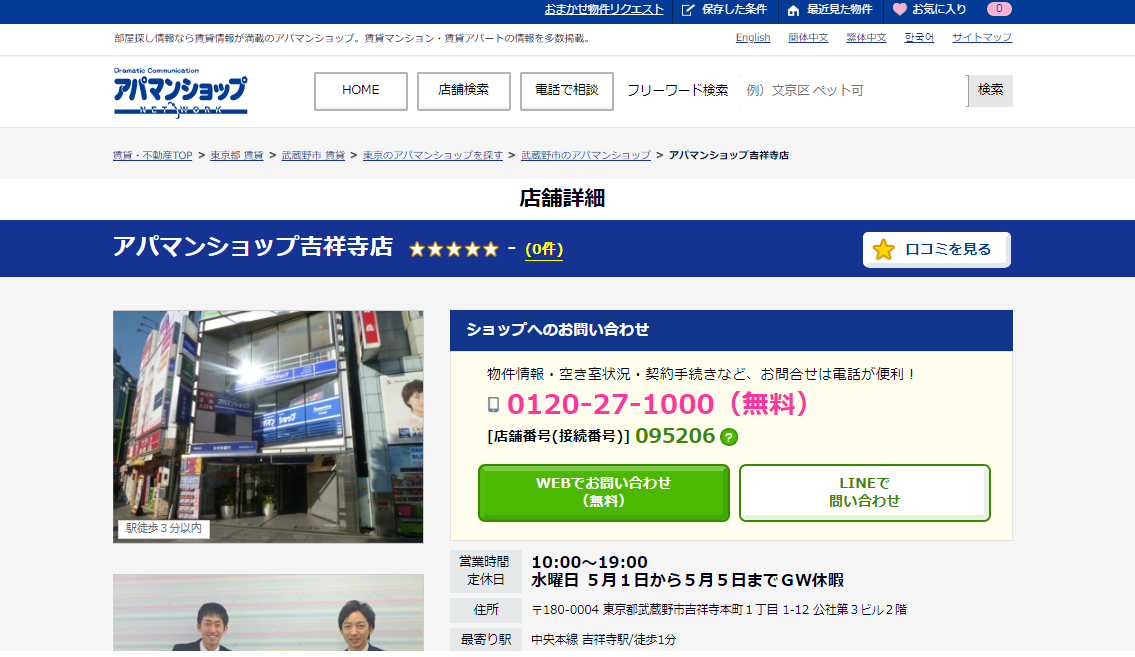Viewport: 1135px width, 657px height.
Task: Open the サイトマップ link
Action: 982,38
